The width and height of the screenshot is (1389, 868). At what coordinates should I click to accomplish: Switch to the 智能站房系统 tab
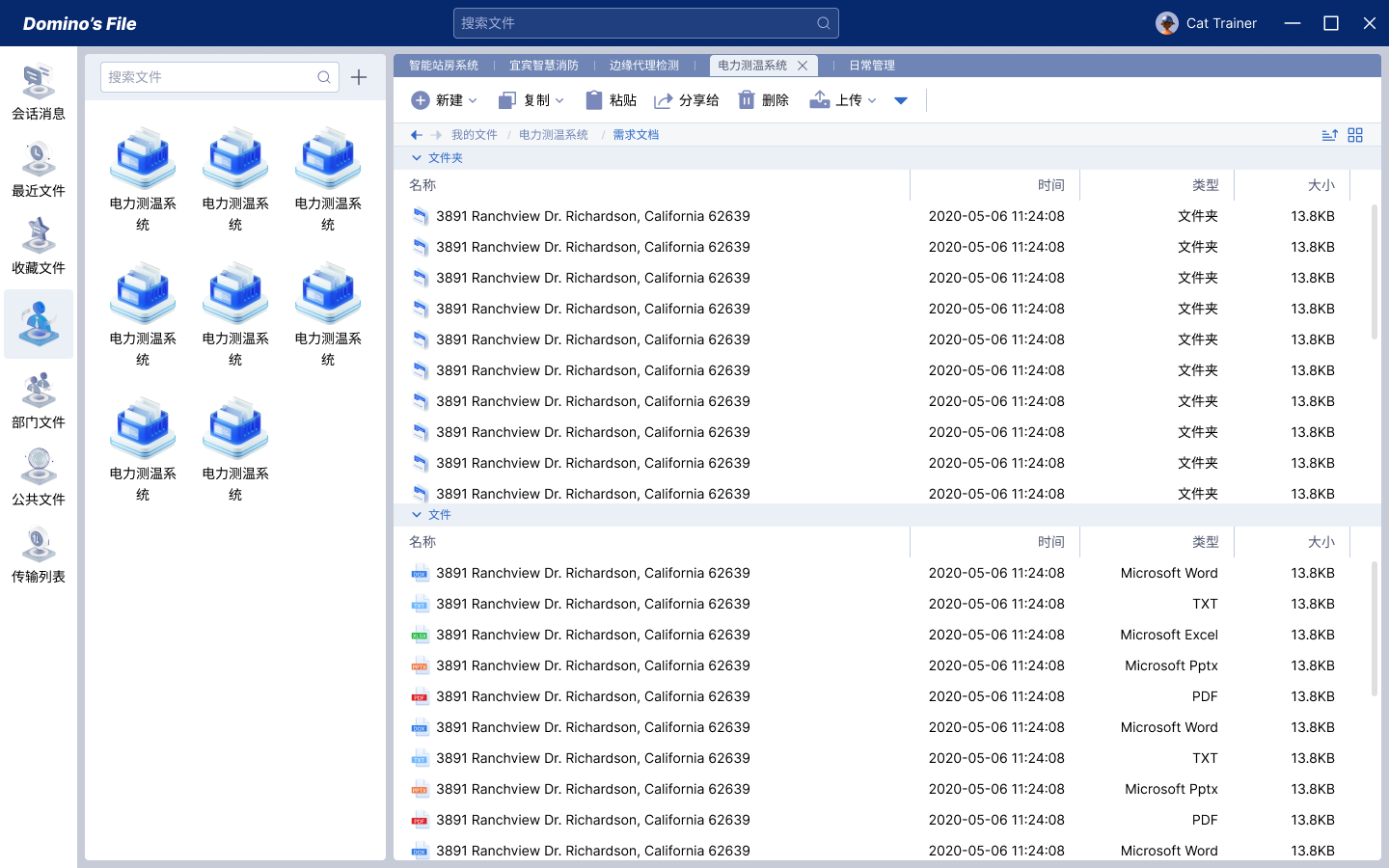click(444, 66)
